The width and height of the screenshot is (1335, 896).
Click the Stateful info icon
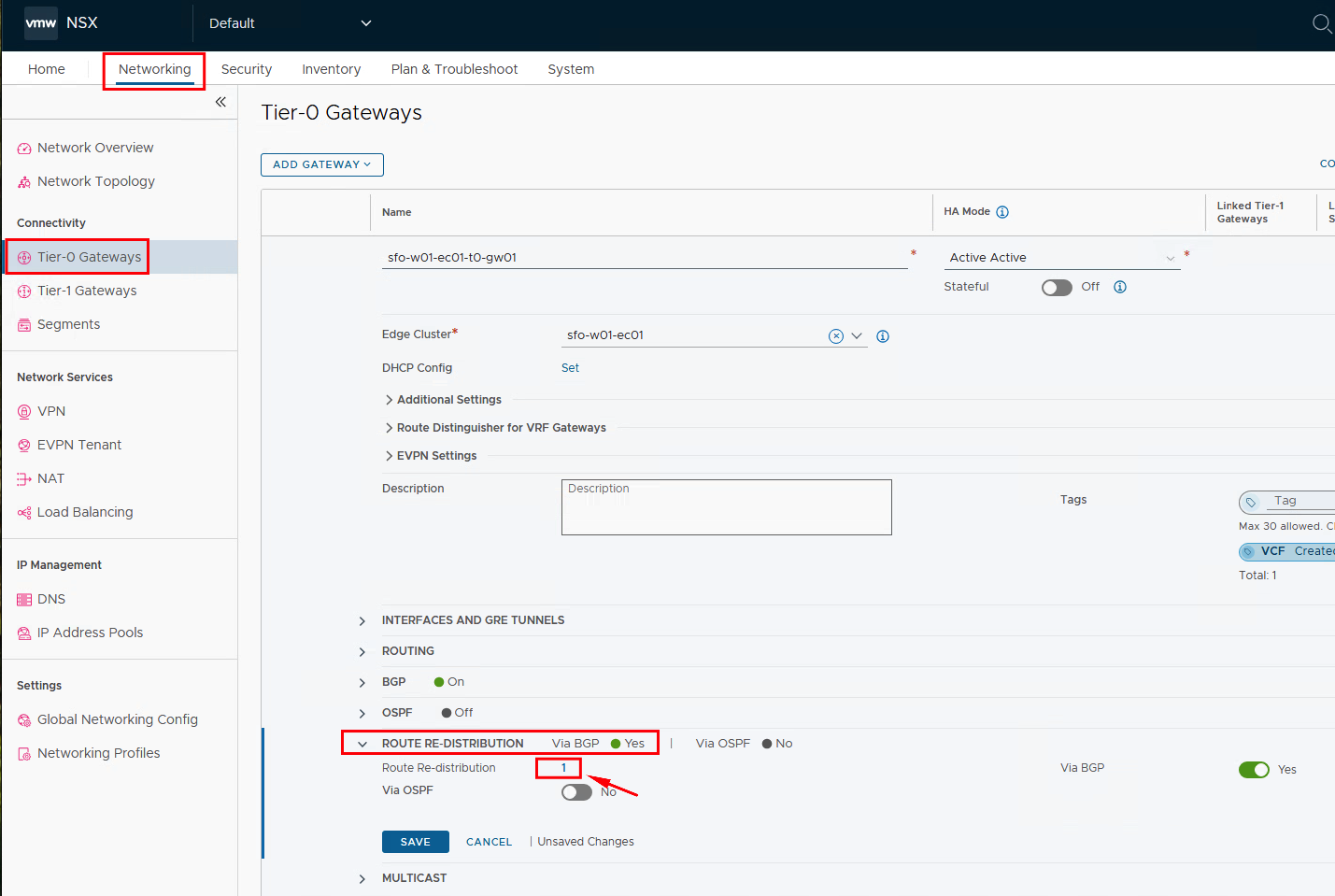click(1120, 287)
